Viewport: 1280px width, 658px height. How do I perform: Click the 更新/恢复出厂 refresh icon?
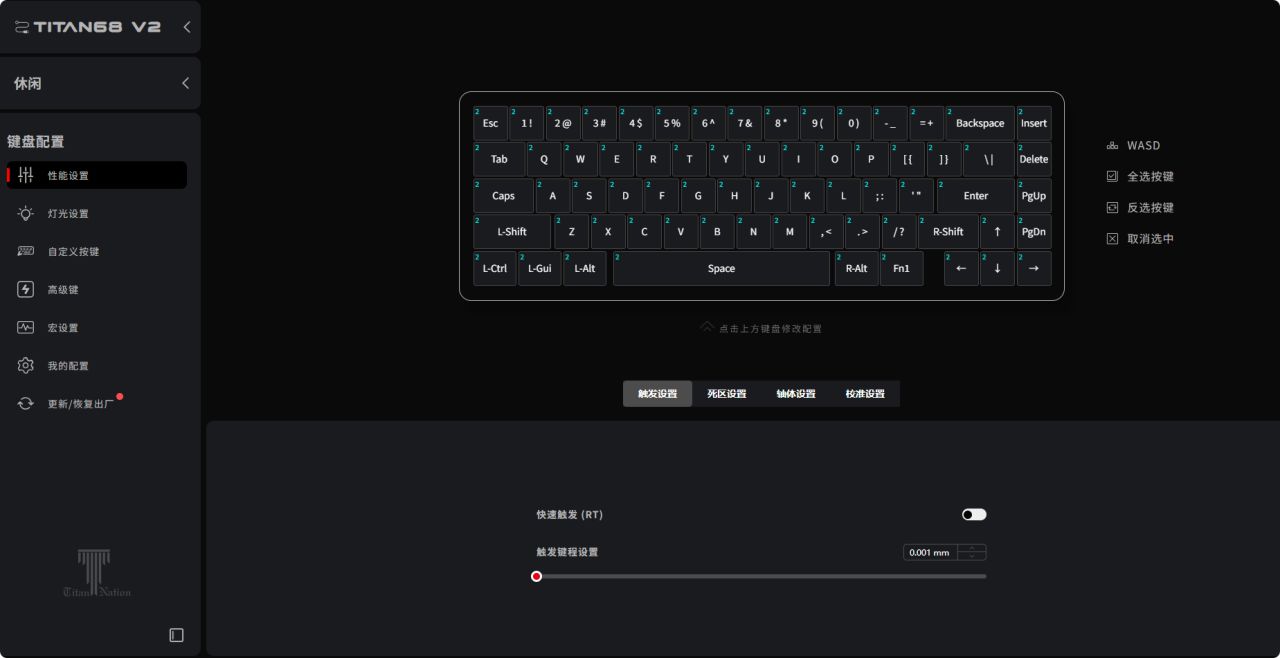coord(26,403)
